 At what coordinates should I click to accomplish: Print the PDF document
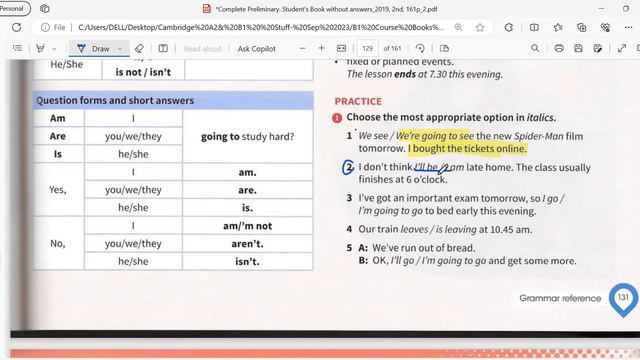tap(559, 48)
